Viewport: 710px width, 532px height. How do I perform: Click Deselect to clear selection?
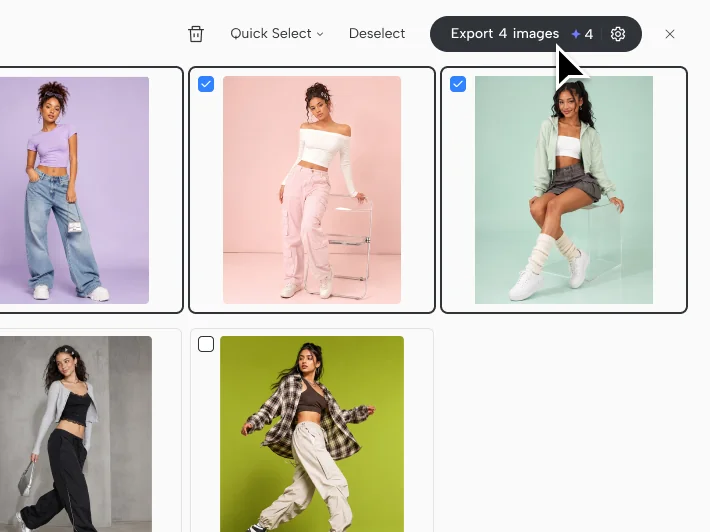coord(377,34)
